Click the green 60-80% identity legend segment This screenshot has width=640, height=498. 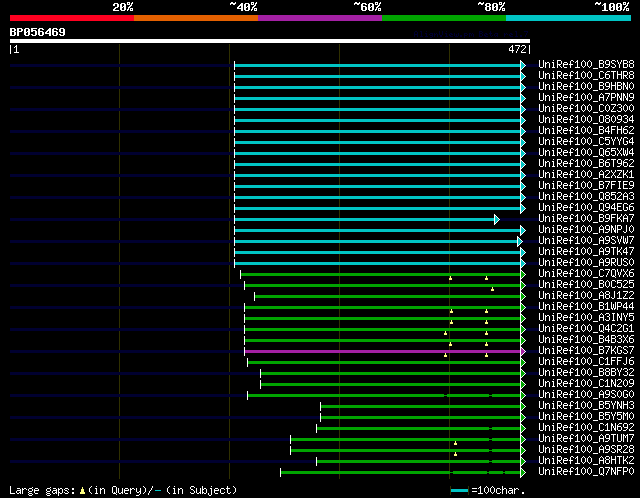(x=444, y=18)
